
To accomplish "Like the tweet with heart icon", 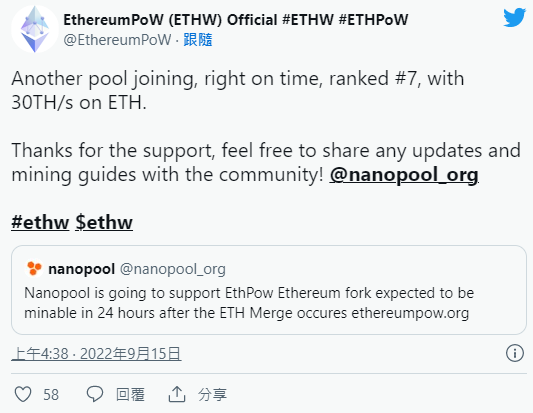I will [23, 394].
